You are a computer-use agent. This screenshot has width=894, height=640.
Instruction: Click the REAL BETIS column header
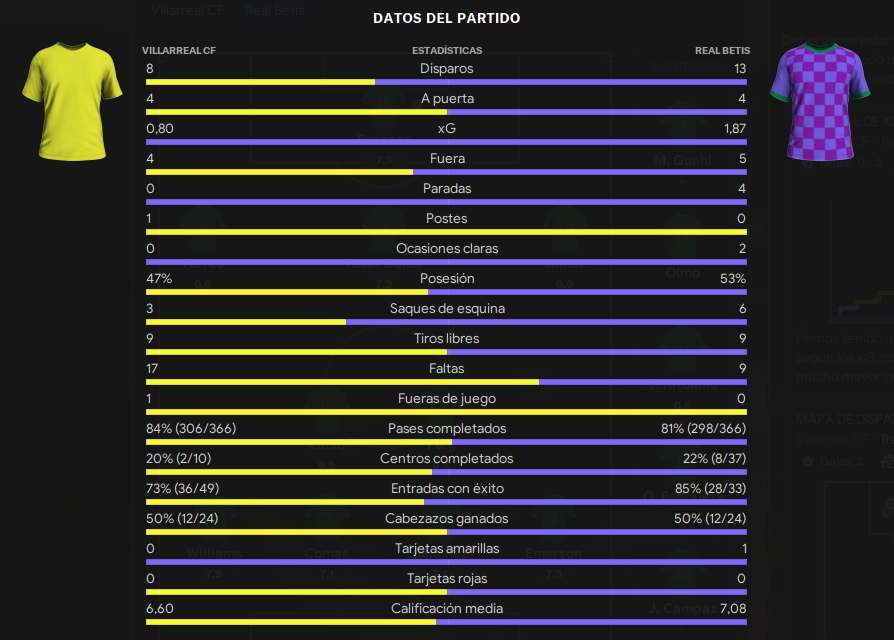pyautogui.click(x=722, y=51)
